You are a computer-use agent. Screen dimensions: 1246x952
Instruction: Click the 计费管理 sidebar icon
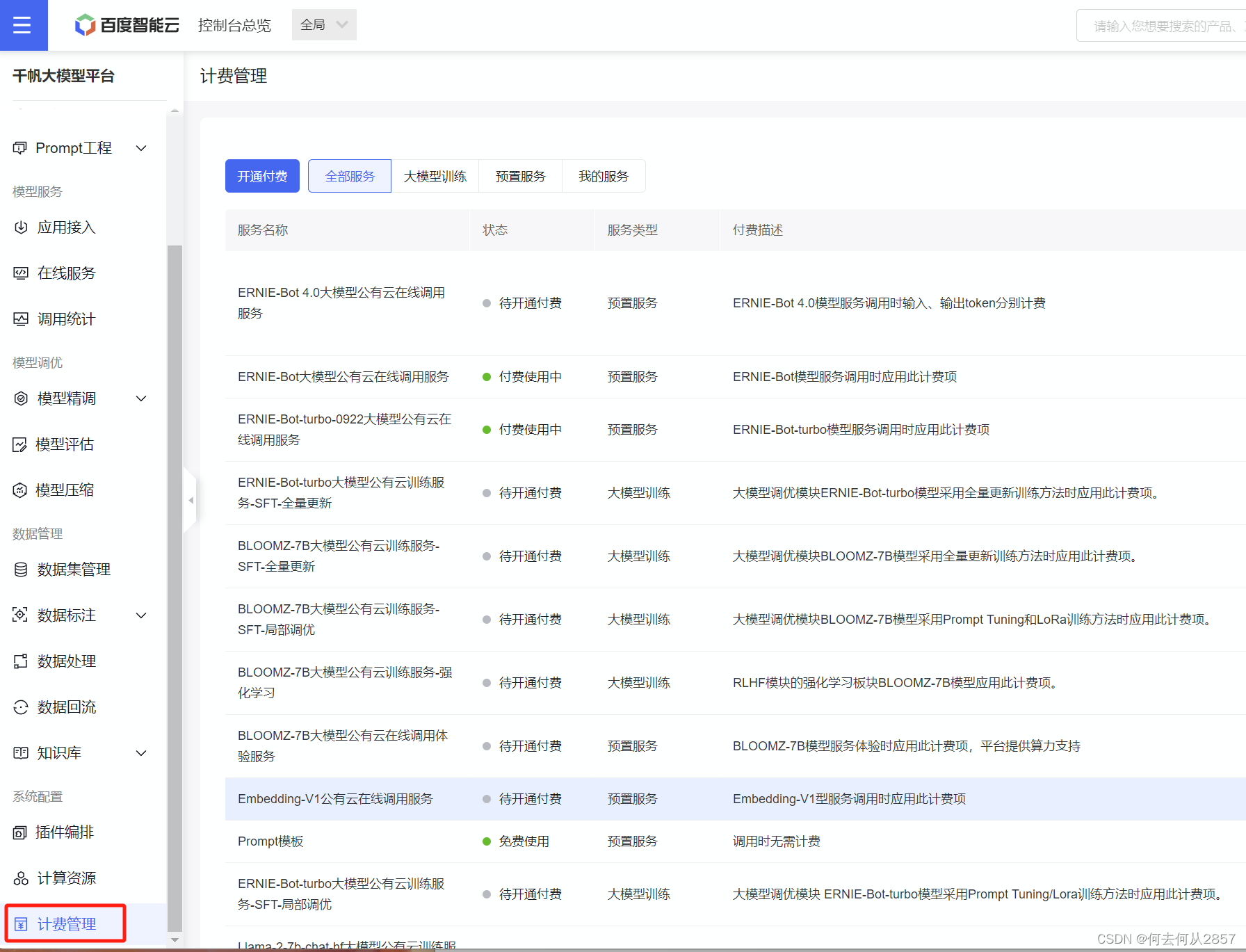coord(21,924)
